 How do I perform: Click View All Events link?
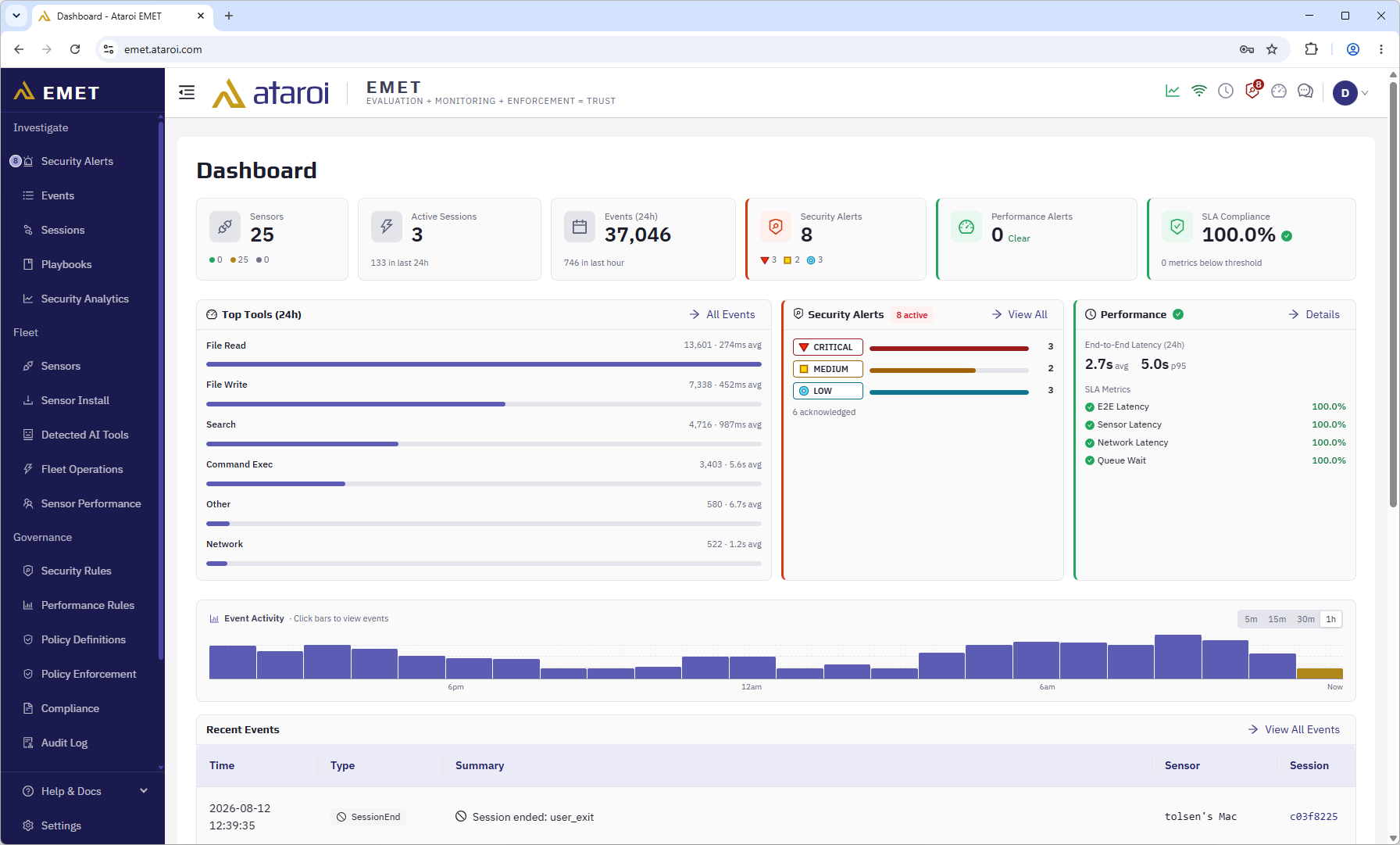tap(1294, 729)
